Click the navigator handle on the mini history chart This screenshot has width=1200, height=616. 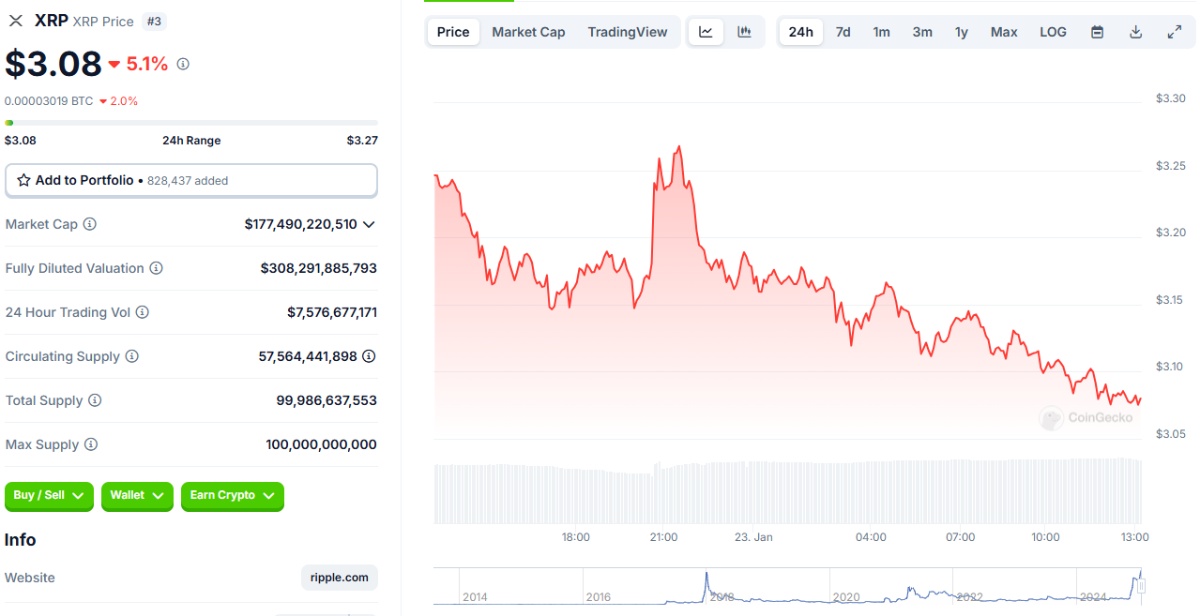click(1141, 585)
